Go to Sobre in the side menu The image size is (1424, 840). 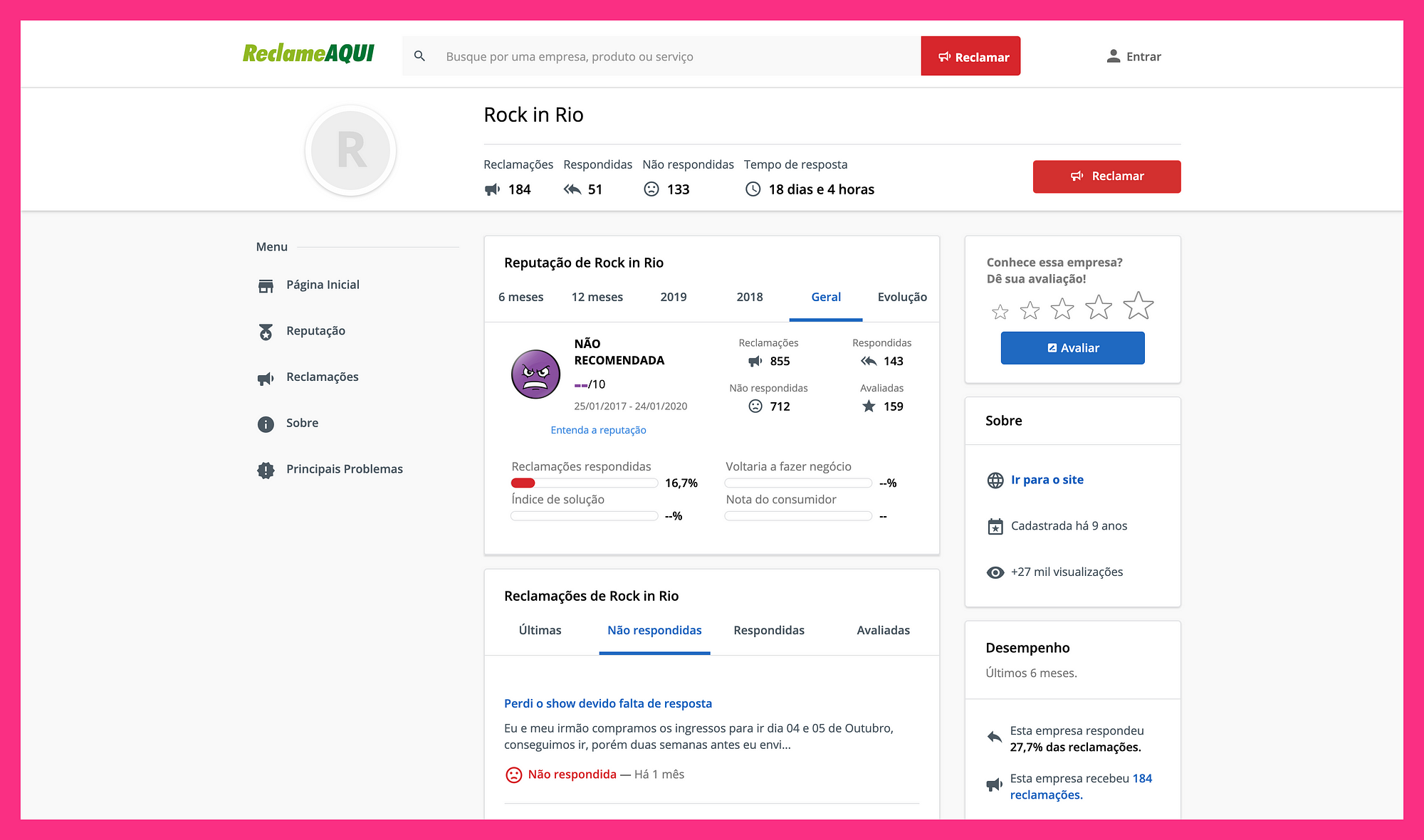pyautogui.click(x=303, y=423)
